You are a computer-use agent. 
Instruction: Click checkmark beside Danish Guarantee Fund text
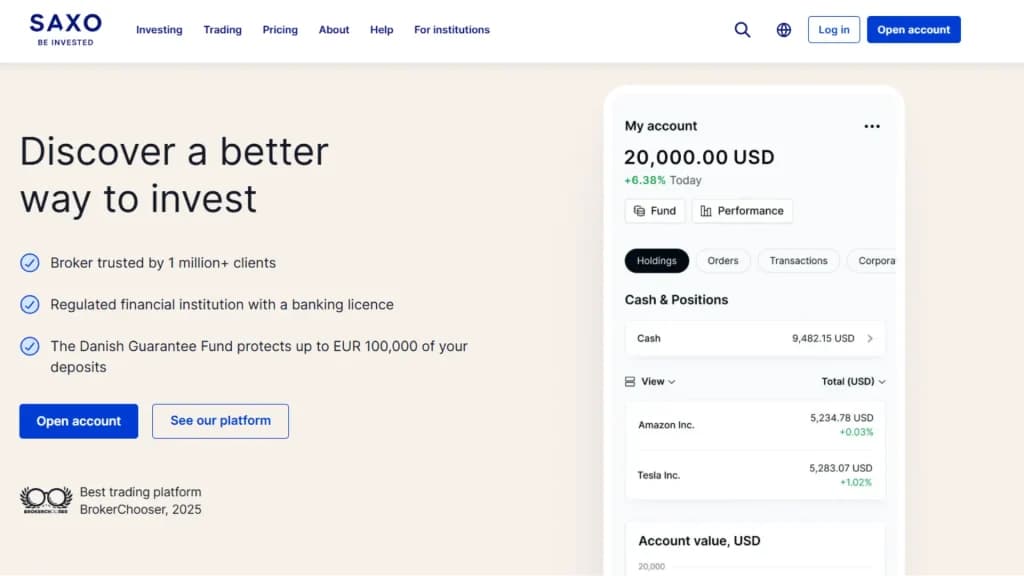coord(29,346)
